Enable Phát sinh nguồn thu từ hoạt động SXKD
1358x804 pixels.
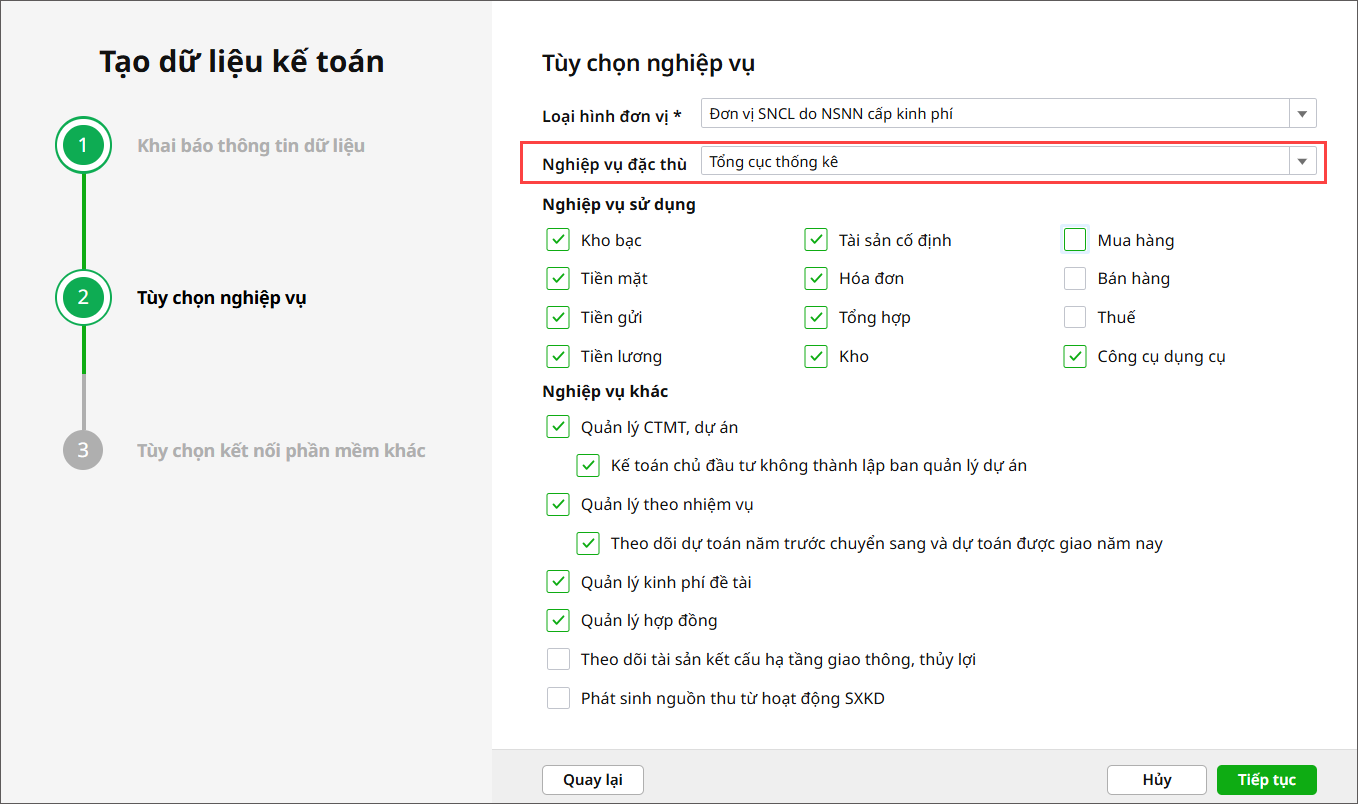(x=558, y=699)
